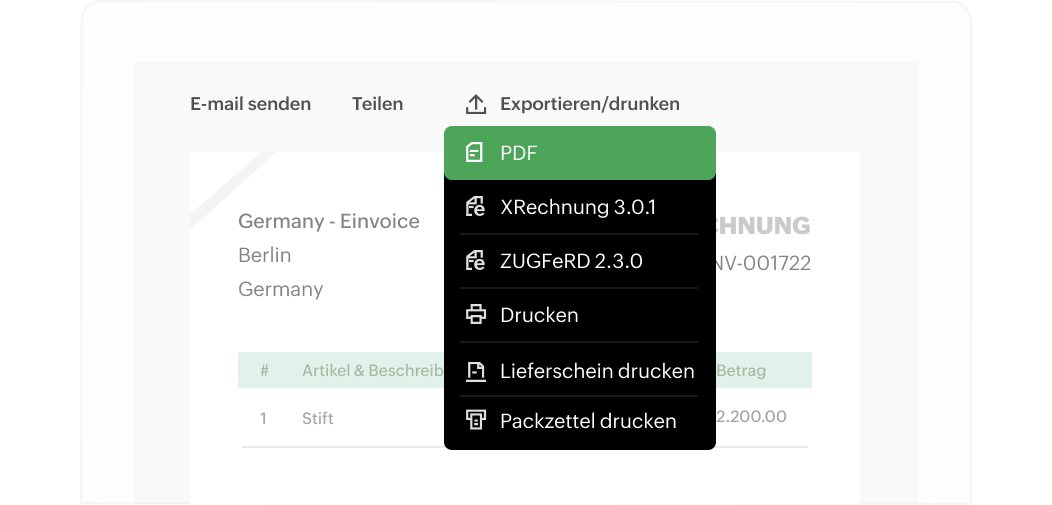Click the ZUGFeRD e-invoice icon

pos(475,260)
